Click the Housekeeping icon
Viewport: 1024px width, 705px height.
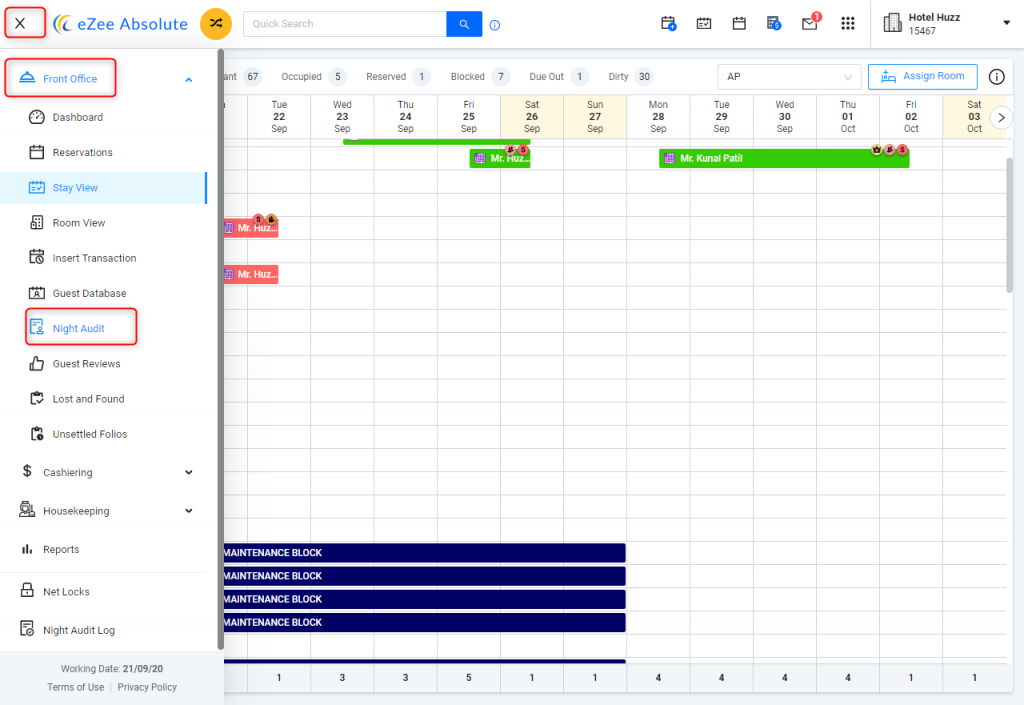coord(27,510)
